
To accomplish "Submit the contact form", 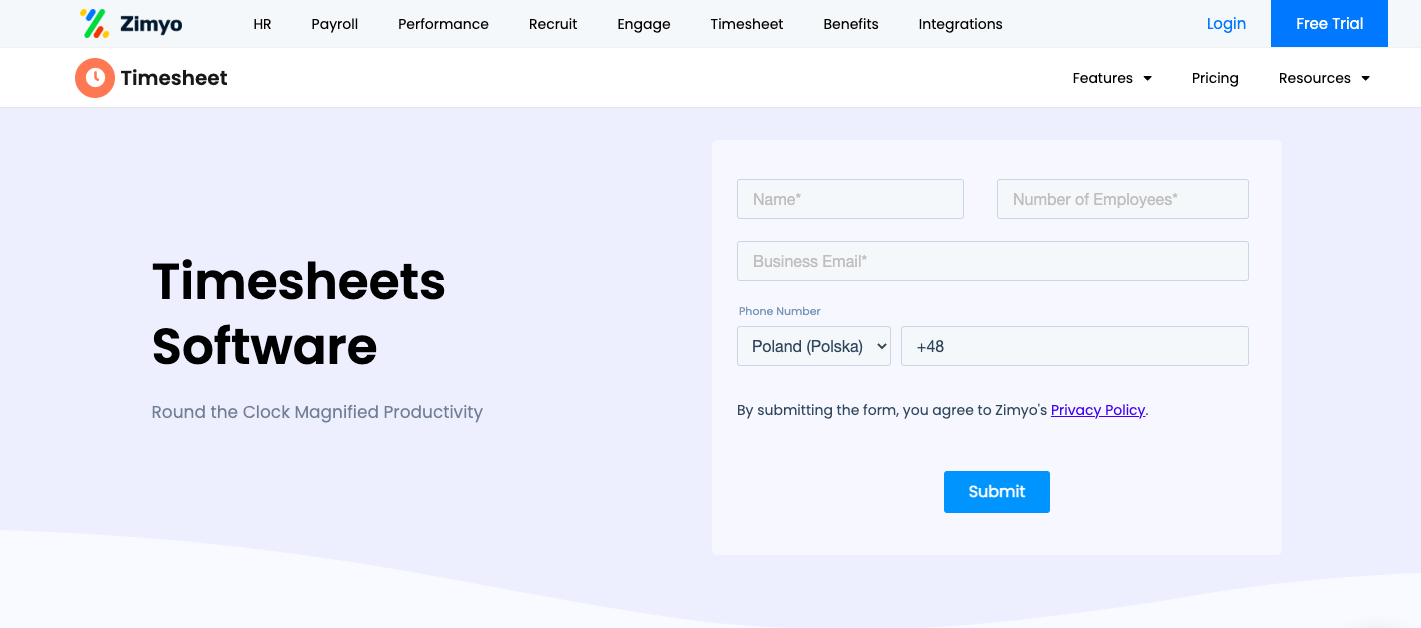I will 997,492.
